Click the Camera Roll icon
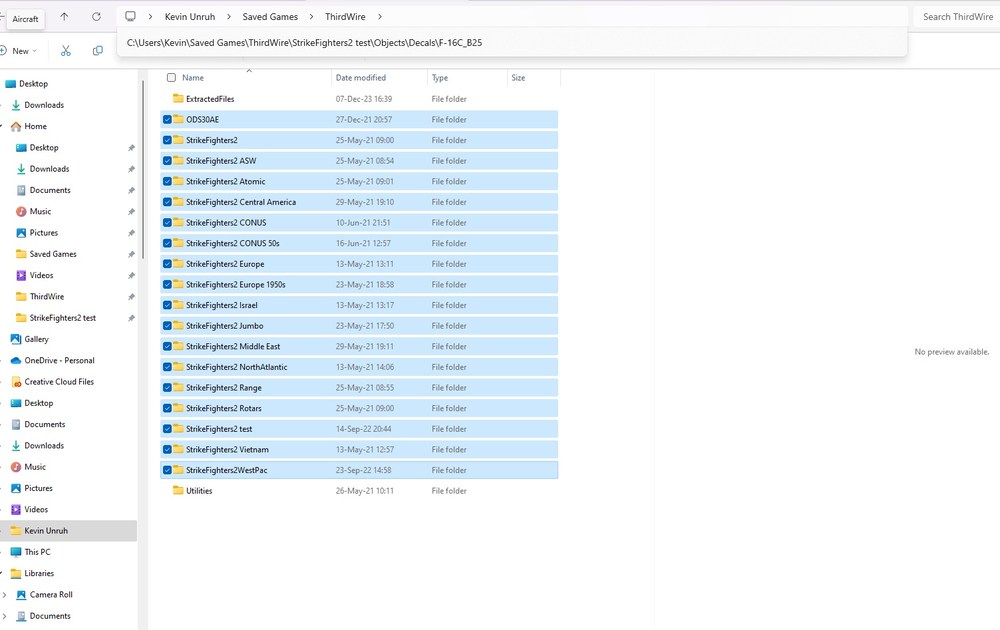The width and height of the screenshot is (1000, 630). point(21,595)
